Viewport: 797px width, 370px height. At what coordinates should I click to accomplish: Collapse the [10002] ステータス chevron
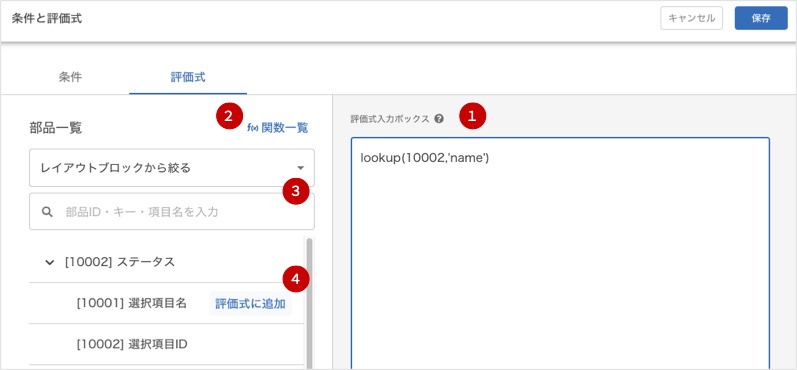[49, 262]
